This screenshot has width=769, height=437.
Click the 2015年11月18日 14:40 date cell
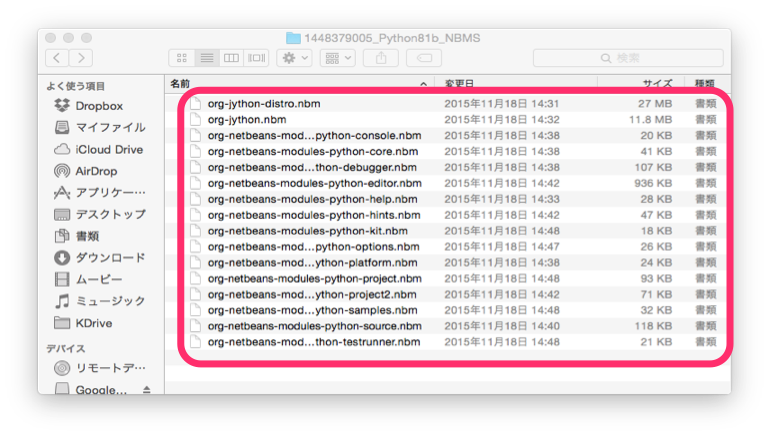[502, 326]
